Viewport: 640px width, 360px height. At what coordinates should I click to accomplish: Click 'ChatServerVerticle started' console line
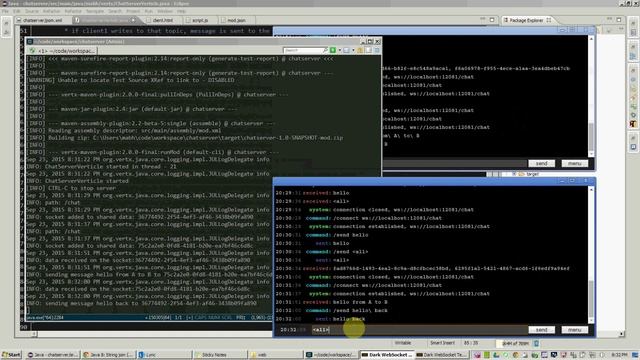(x=78, y=181)
